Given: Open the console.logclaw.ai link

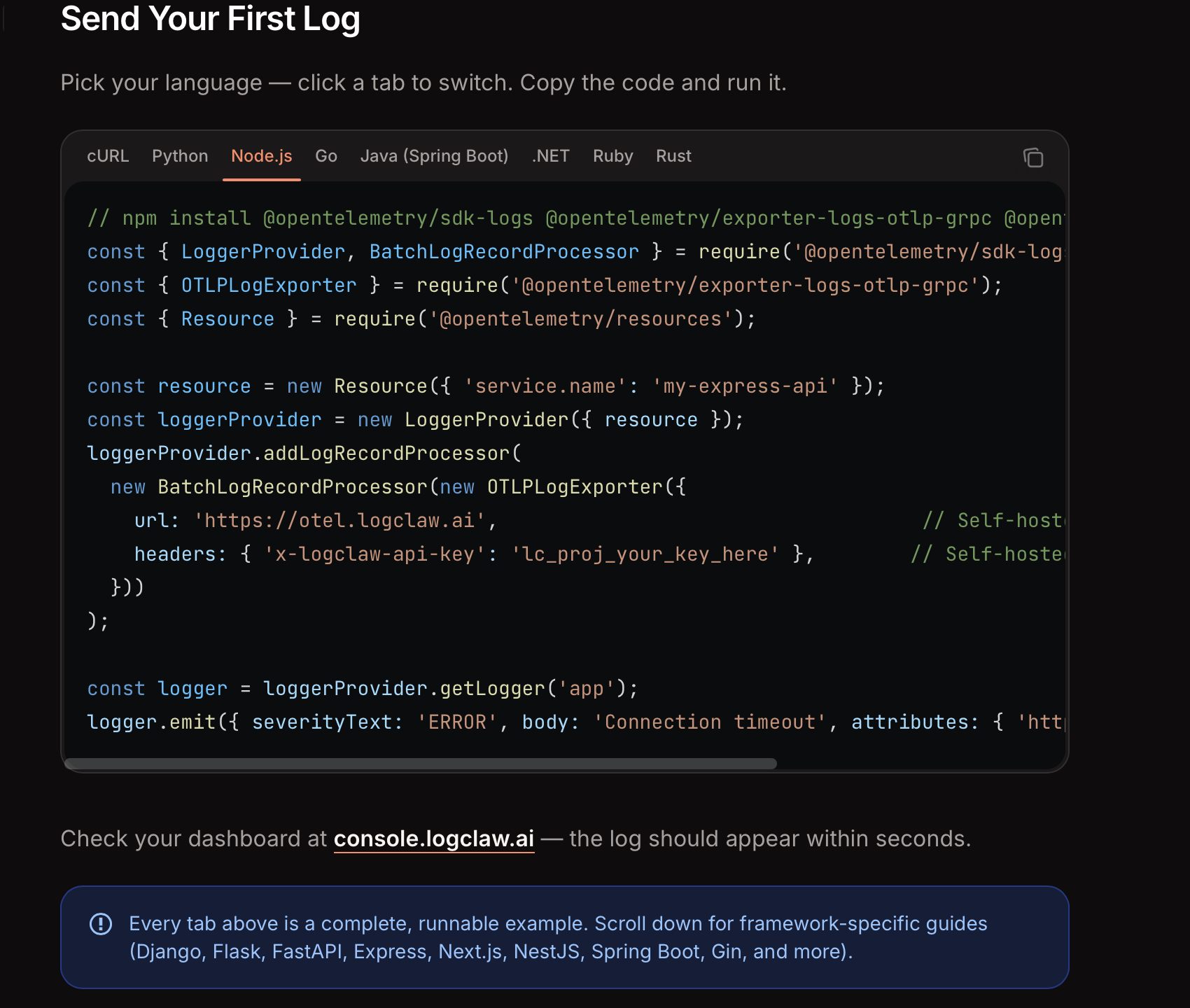Looking at the screenshot, I should (434, 839).
